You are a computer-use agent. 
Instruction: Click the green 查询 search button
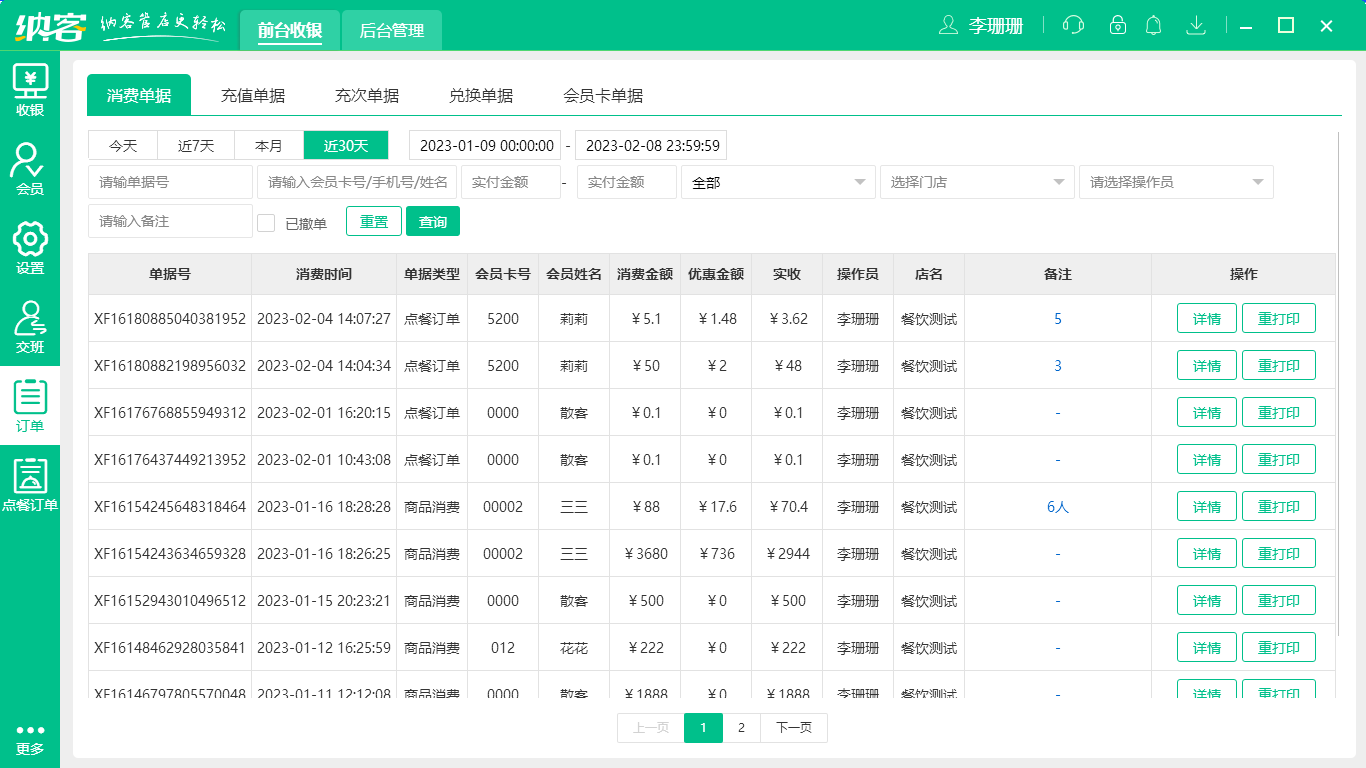(432, 221)
